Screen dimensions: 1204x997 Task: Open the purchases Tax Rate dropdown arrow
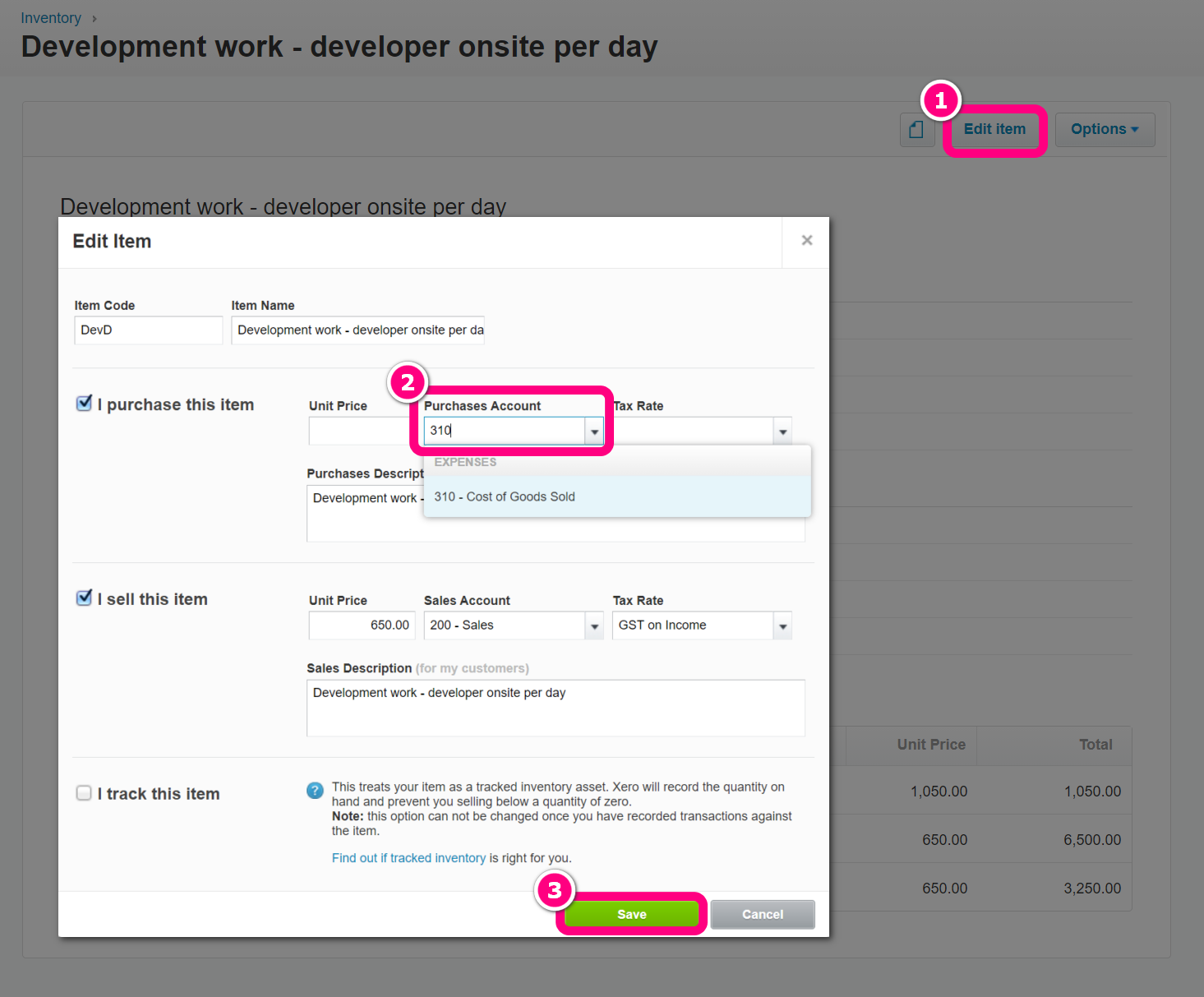pos(783,432)
